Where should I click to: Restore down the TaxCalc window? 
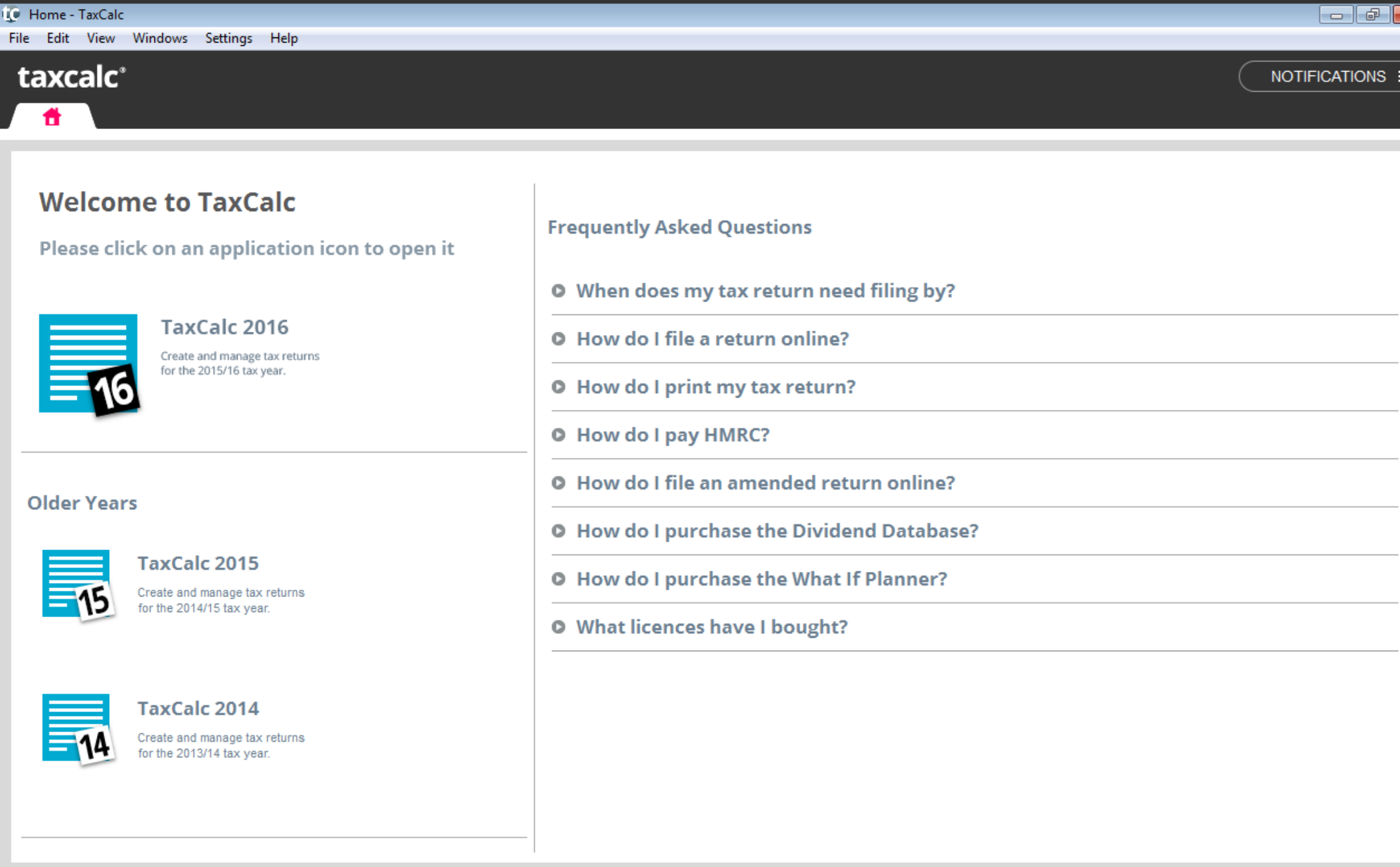1372,14
